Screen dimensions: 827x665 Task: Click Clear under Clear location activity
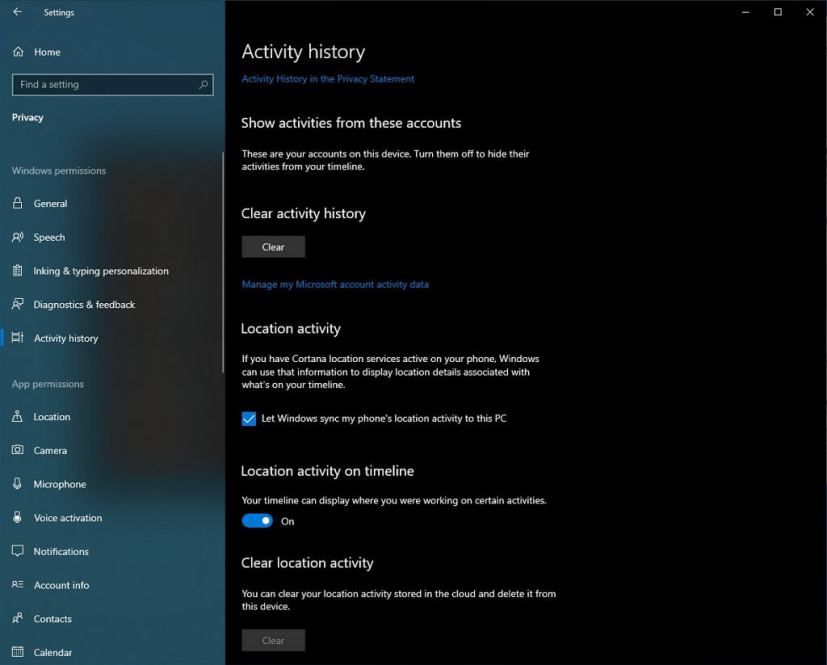273,640
